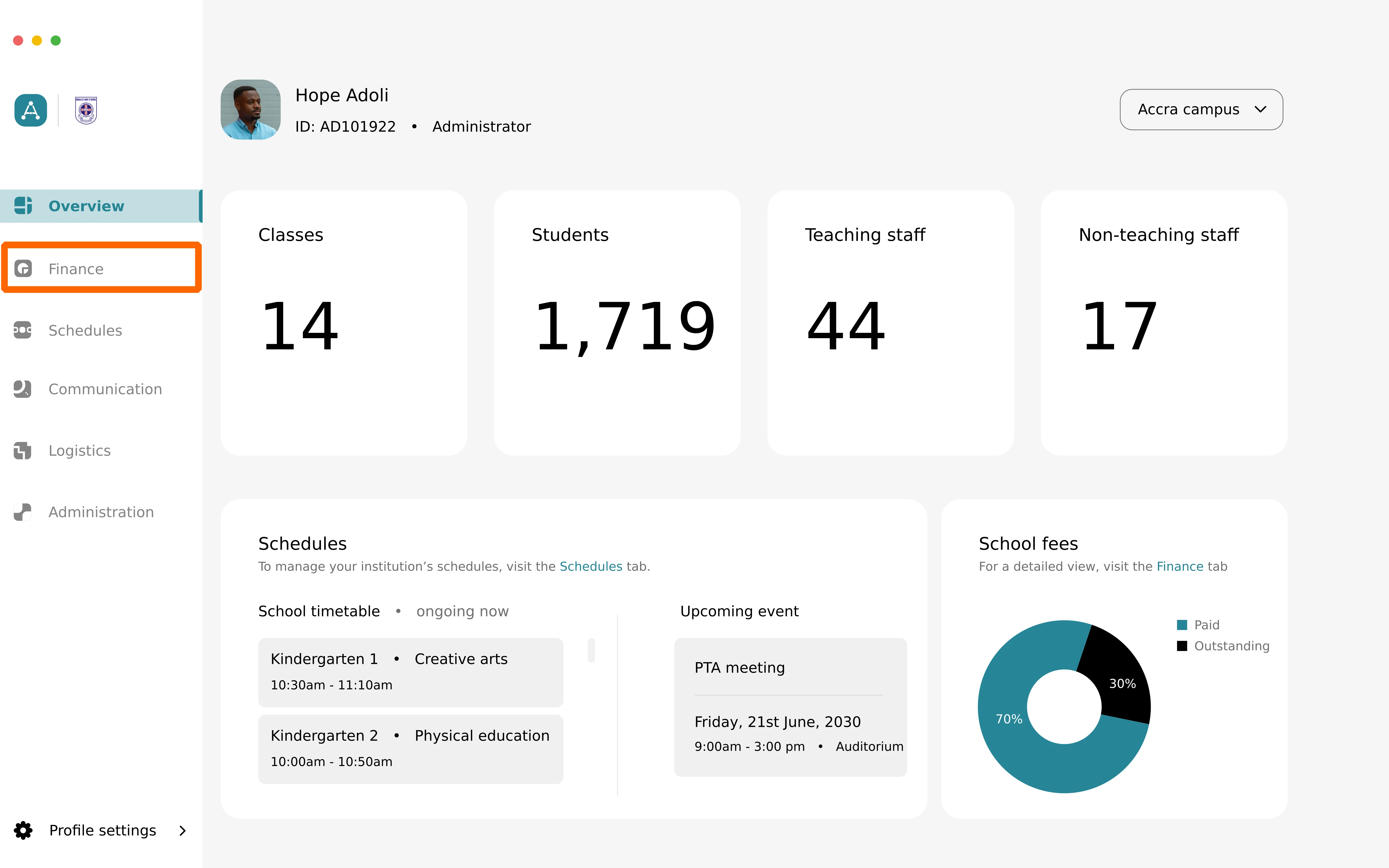Click Hope Adoli's profile photo

[x=251, y=110]
